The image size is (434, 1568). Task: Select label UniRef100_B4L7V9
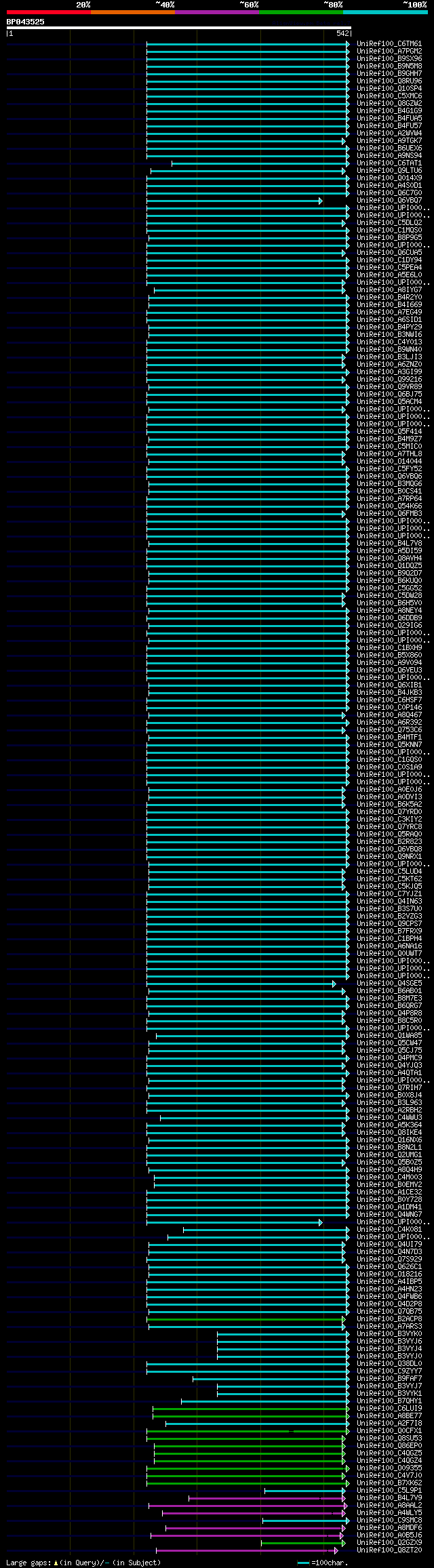pos(389,1498)
